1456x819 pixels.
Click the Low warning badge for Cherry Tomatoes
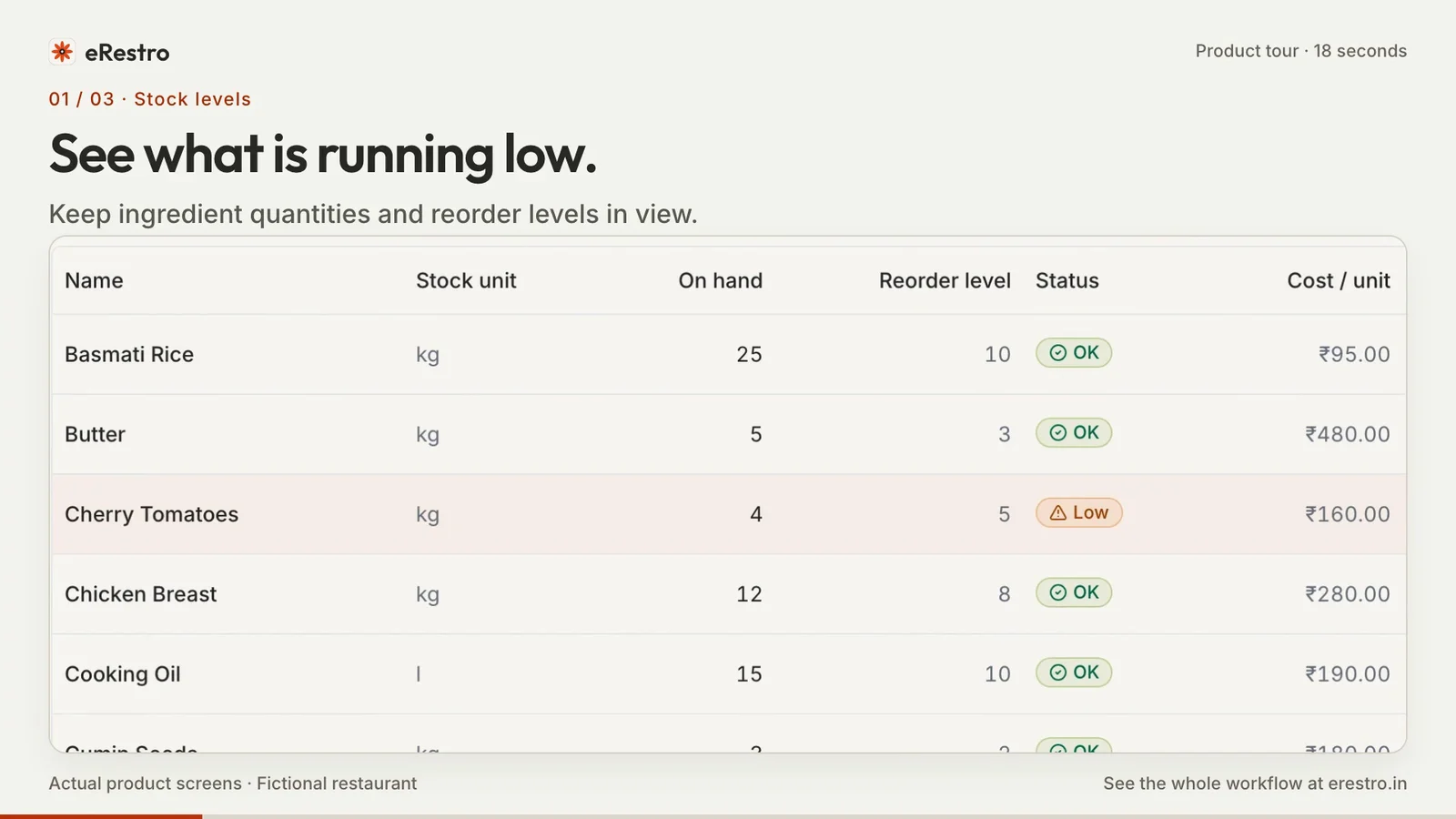pyautogui.click(x=1079, y=513)
